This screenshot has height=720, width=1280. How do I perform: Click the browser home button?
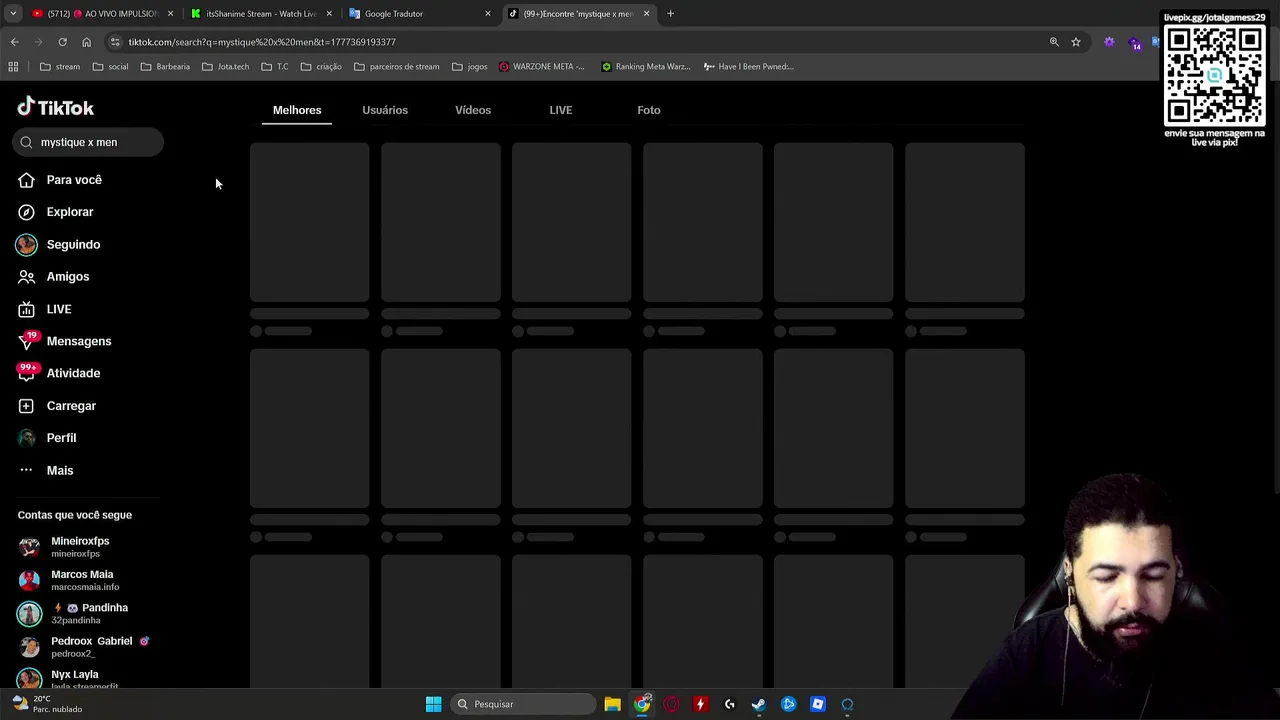pos(87,42)
